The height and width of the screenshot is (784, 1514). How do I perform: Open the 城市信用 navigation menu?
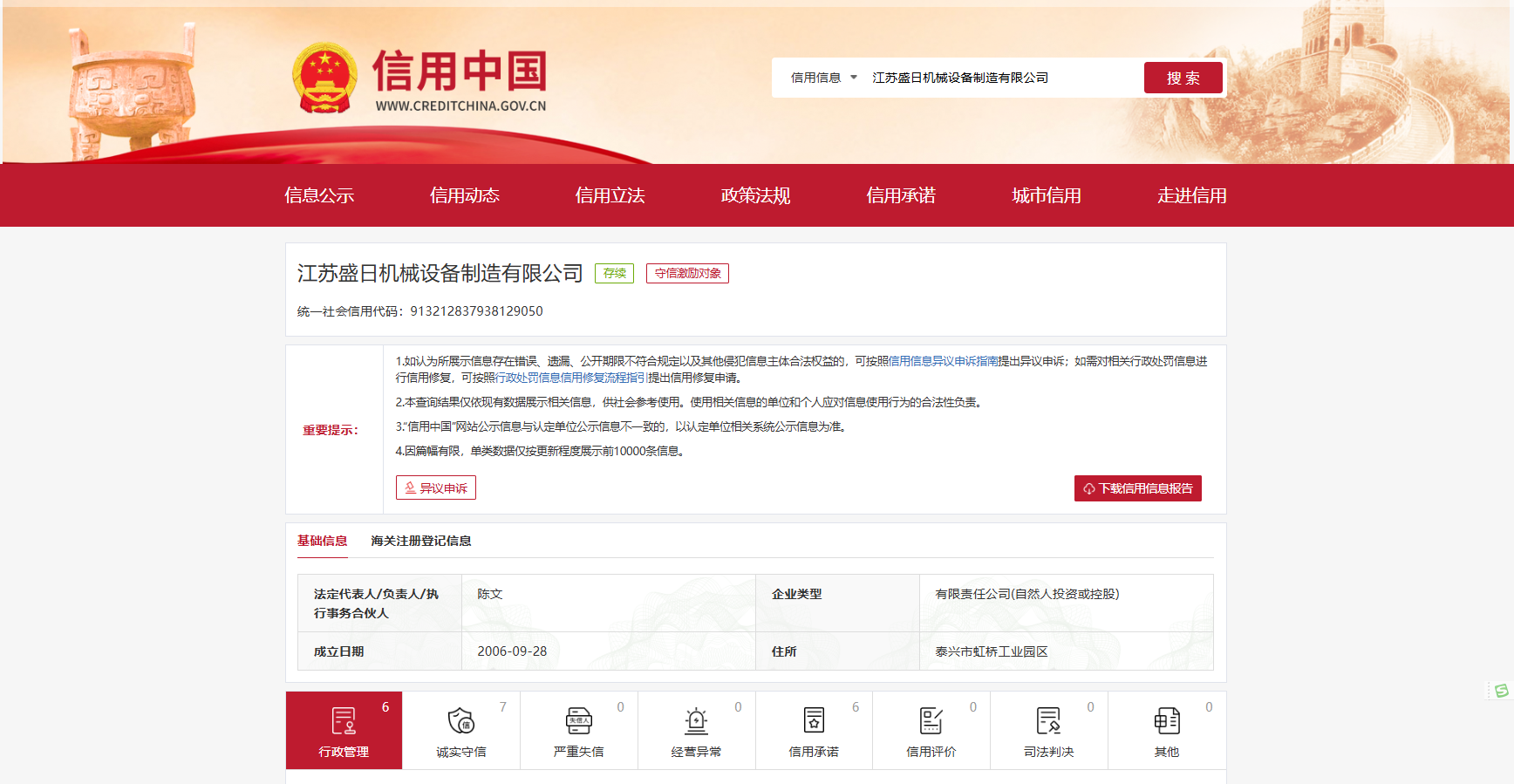(1047, 195)
